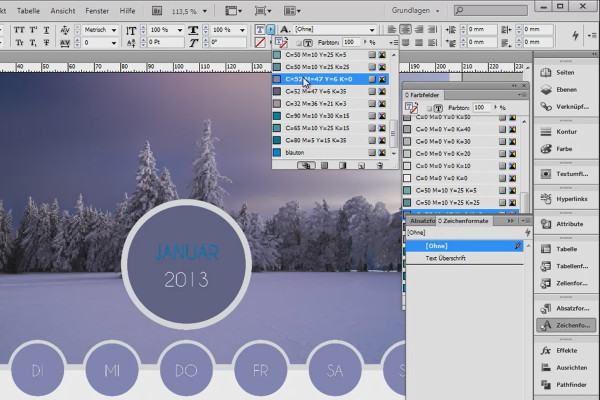This screenshot has height=400, width=600.
Task: Toggle Underline formatting
Action: click(x=46, y=30)
